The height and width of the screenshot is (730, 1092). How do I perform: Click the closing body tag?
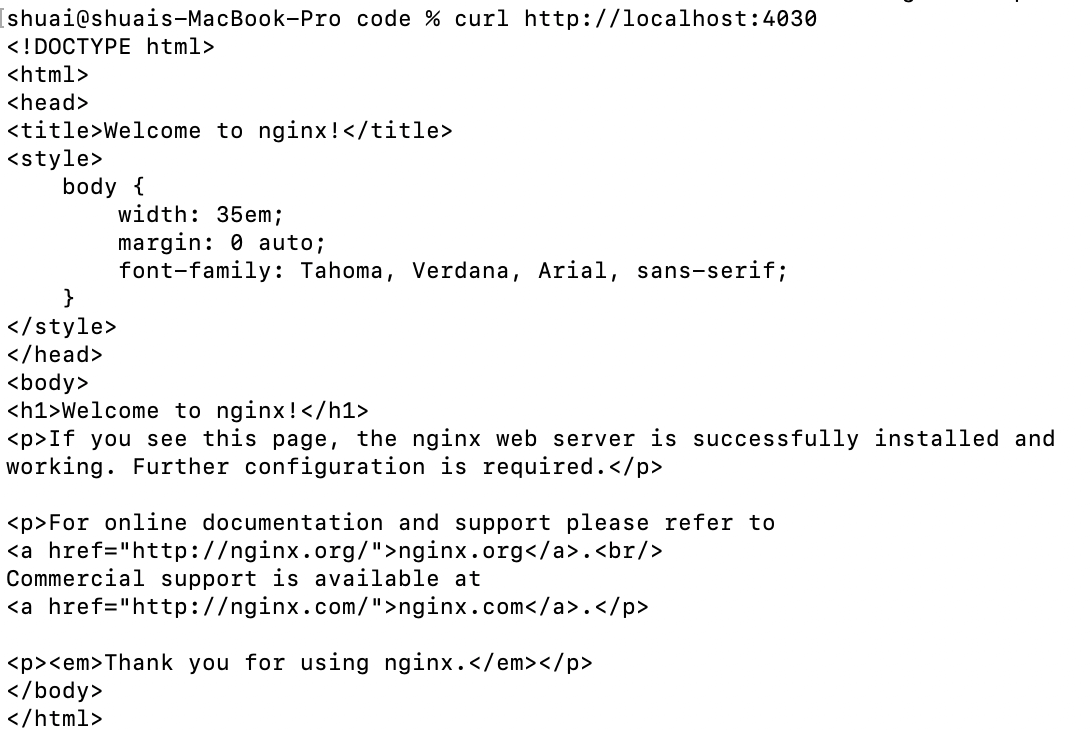pos(55,690)
